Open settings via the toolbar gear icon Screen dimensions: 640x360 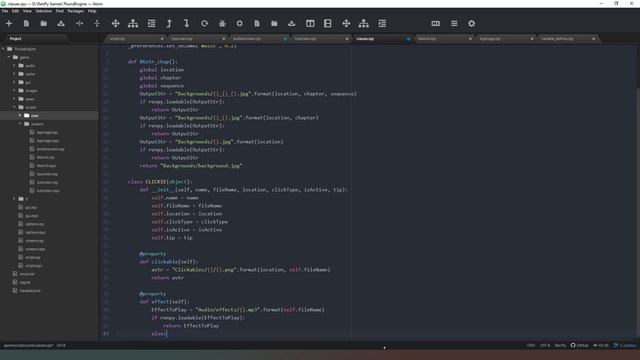pyautogui.click(x=471, y=24)
